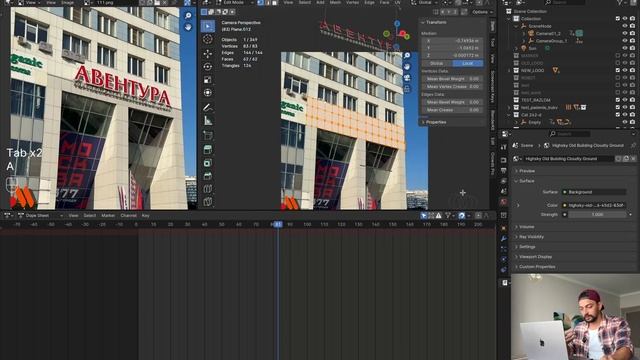Click the Surface Background shader field
The image size is (640, 360).
tap(594, 192)
